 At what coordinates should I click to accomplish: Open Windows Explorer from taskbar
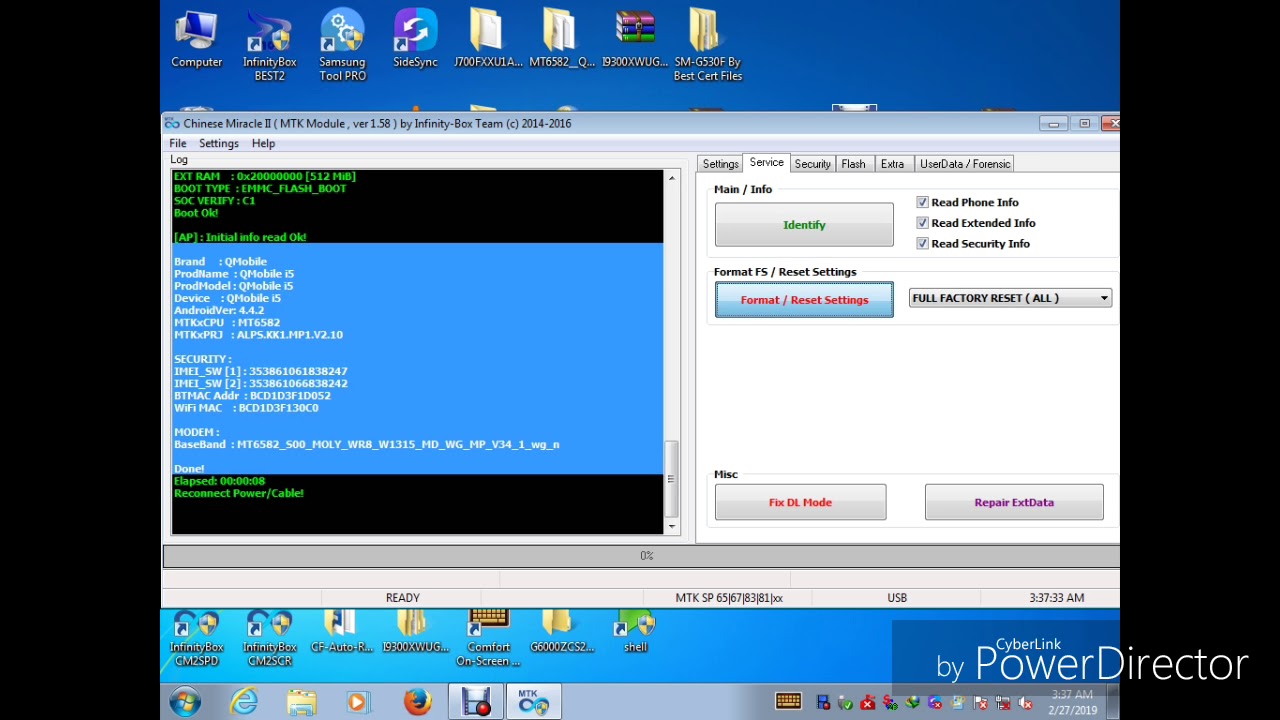pos(301,702)
